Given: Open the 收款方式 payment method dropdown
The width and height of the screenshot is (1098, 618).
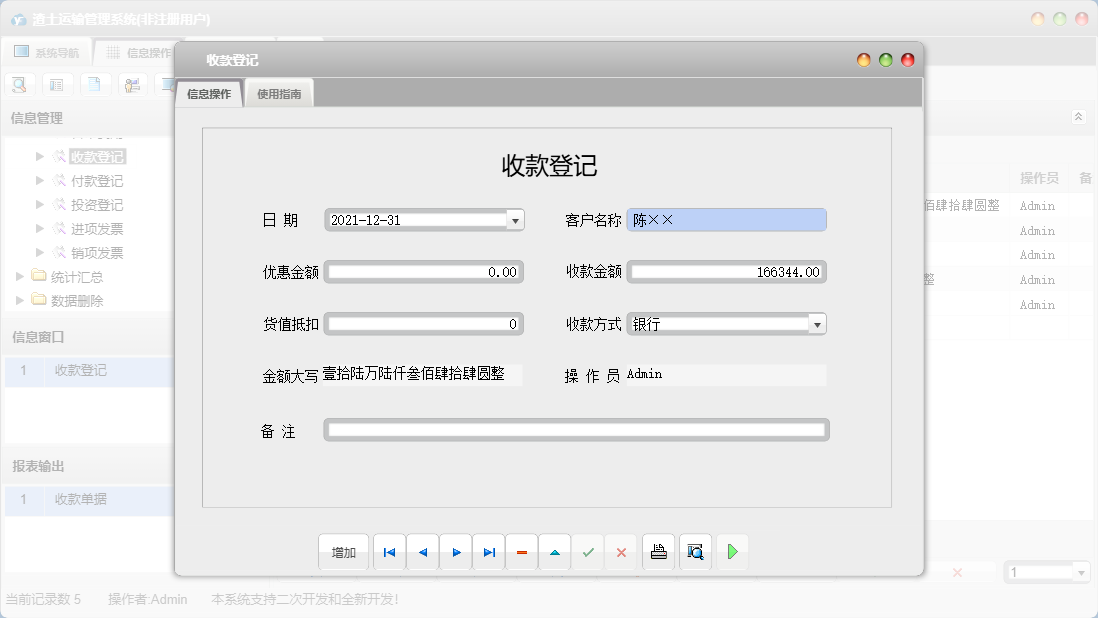Looking at the screenshot, I should click(818, 324).
